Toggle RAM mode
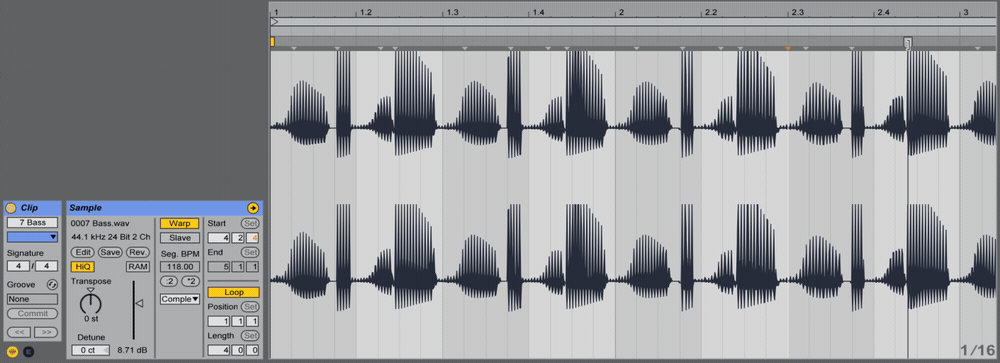This screenshot has width=1000, height=363. tap(138, 267)
